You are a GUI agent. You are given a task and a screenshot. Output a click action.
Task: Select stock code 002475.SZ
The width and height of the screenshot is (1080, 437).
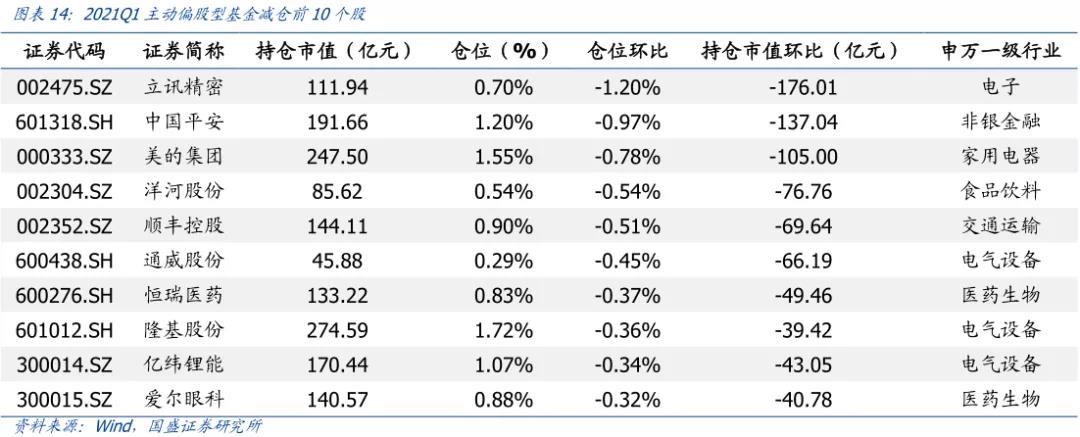click(64, 87)
